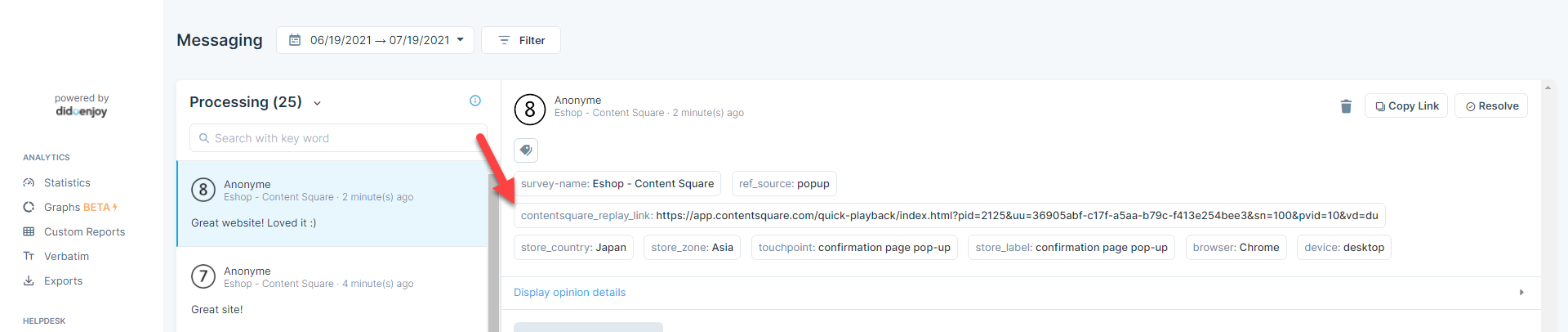Click the arrow at right of Display opinion details
The height and width of the screenshot is (332, 1568).
[1521, 293]
